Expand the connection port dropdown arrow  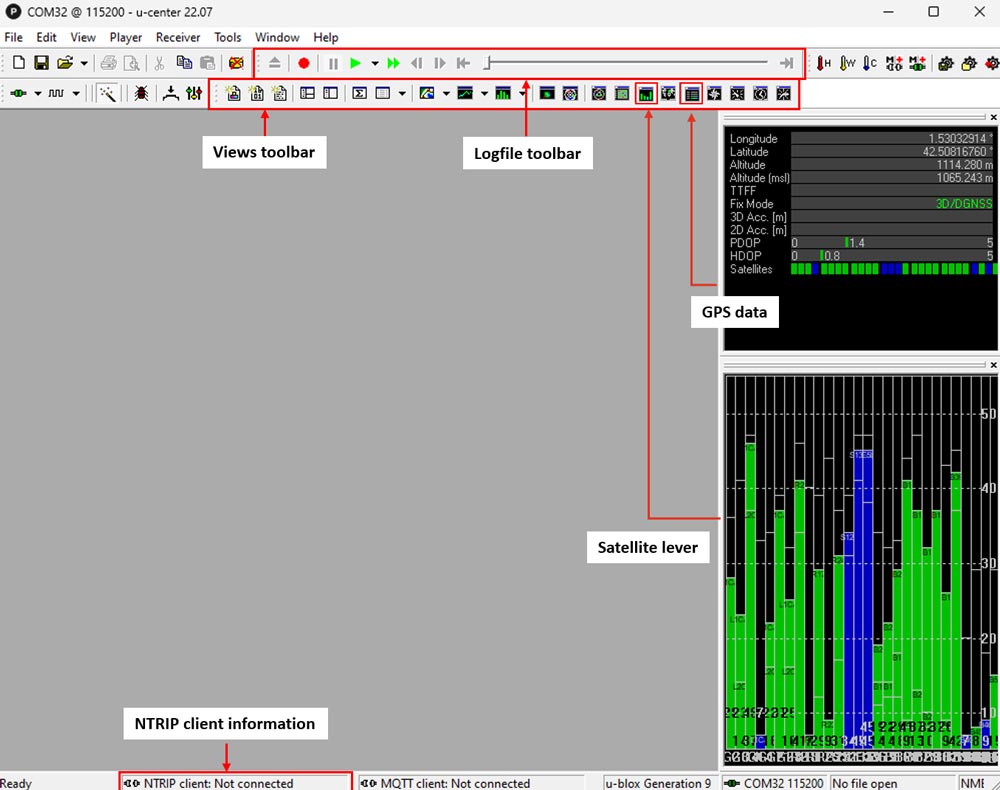click(x=37, y=94)
